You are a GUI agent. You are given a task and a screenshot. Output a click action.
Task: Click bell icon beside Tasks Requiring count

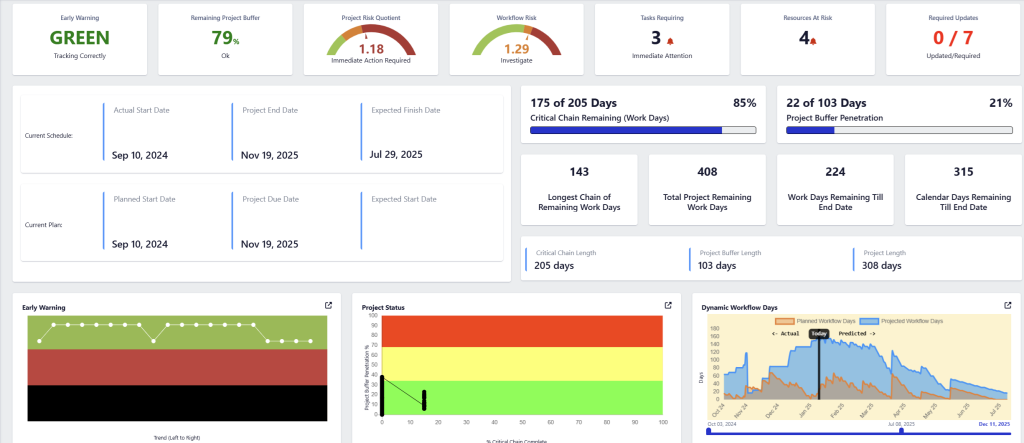(670, 41)
